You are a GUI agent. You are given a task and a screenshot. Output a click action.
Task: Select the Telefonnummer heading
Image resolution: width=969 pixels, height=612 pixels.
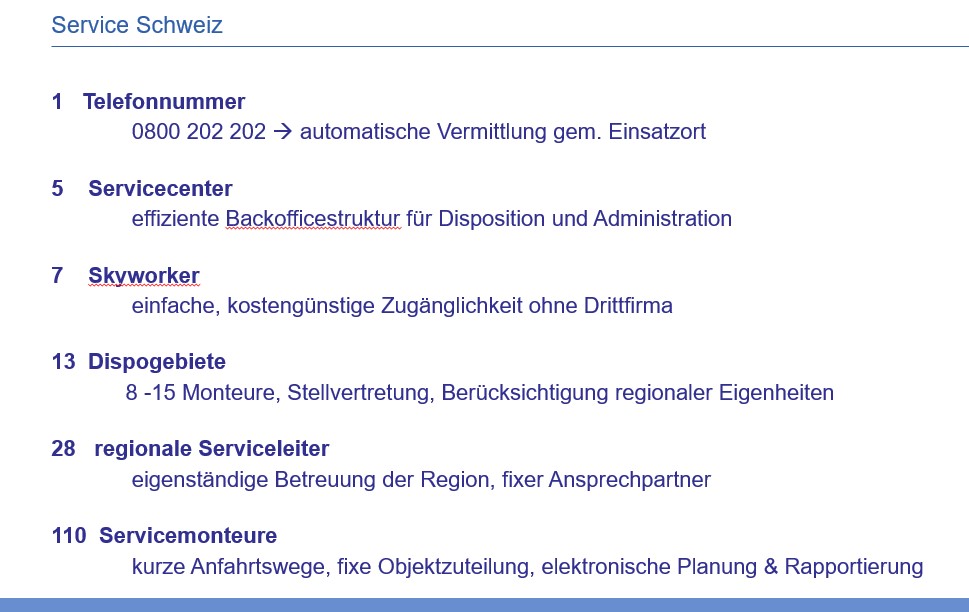point(164,101)
